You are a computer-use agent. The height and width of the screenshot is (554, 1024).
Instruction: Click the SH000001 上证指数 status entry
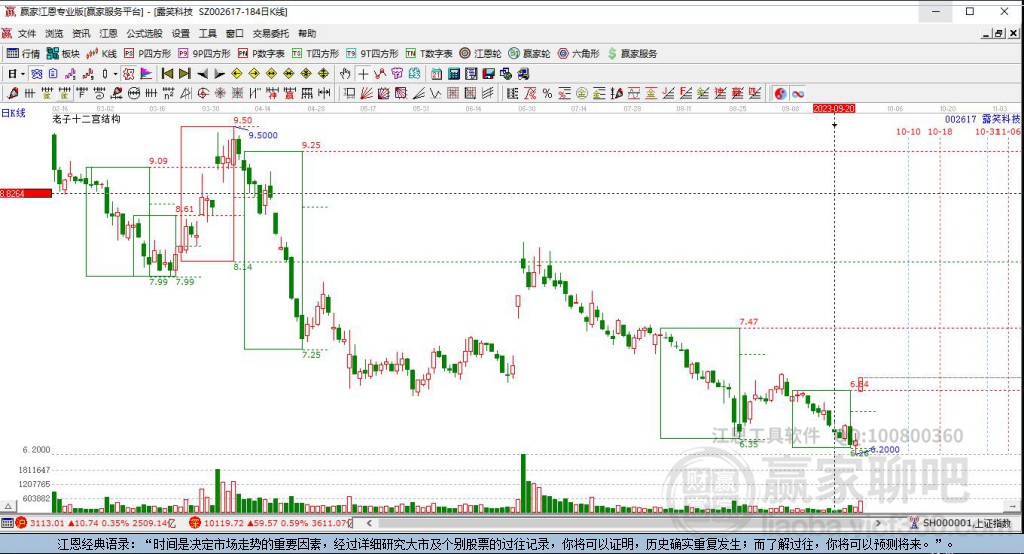coord(967,523)
